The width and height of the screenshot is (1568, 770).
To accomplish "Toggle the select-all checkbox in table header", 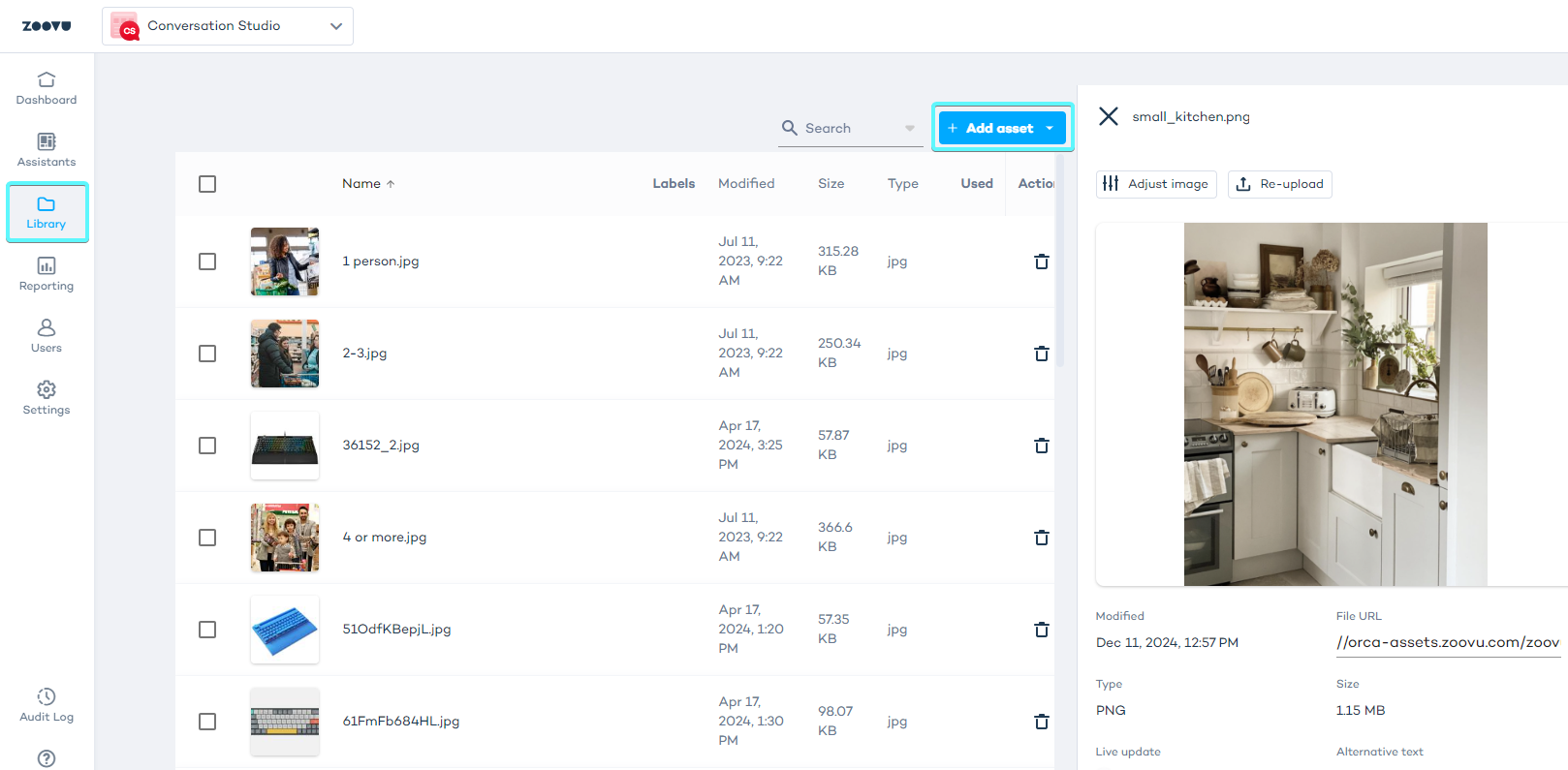I will point(207,184).
